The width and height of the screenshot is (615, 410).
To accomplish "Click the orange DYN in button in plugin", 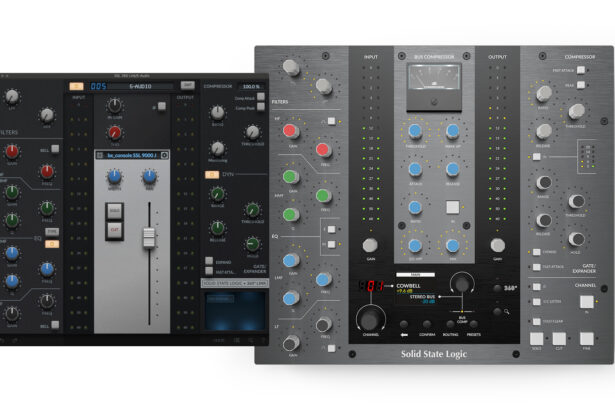I will tap(212, 175).
